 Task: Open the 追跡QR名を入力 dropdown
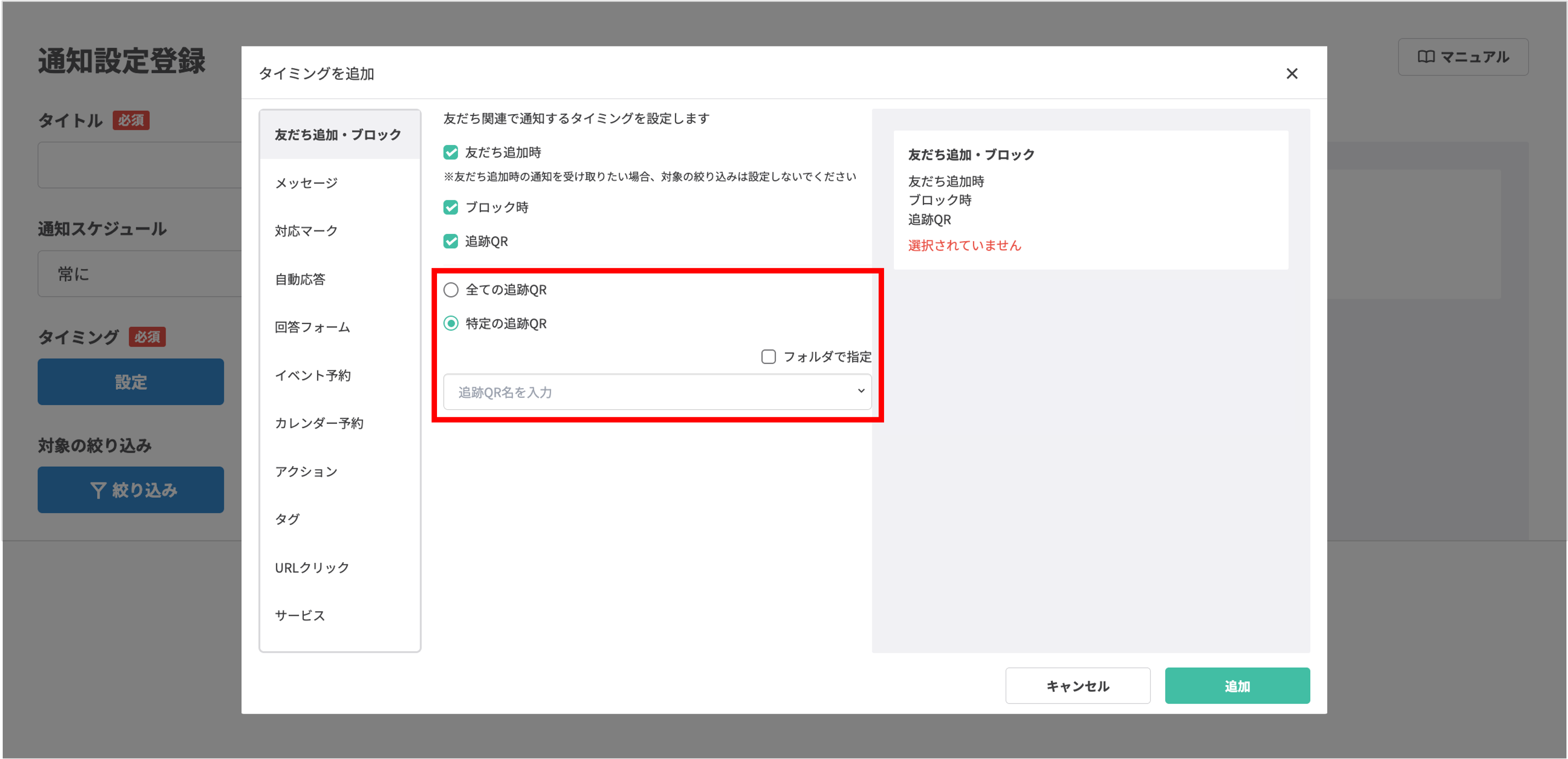[657, 391]
